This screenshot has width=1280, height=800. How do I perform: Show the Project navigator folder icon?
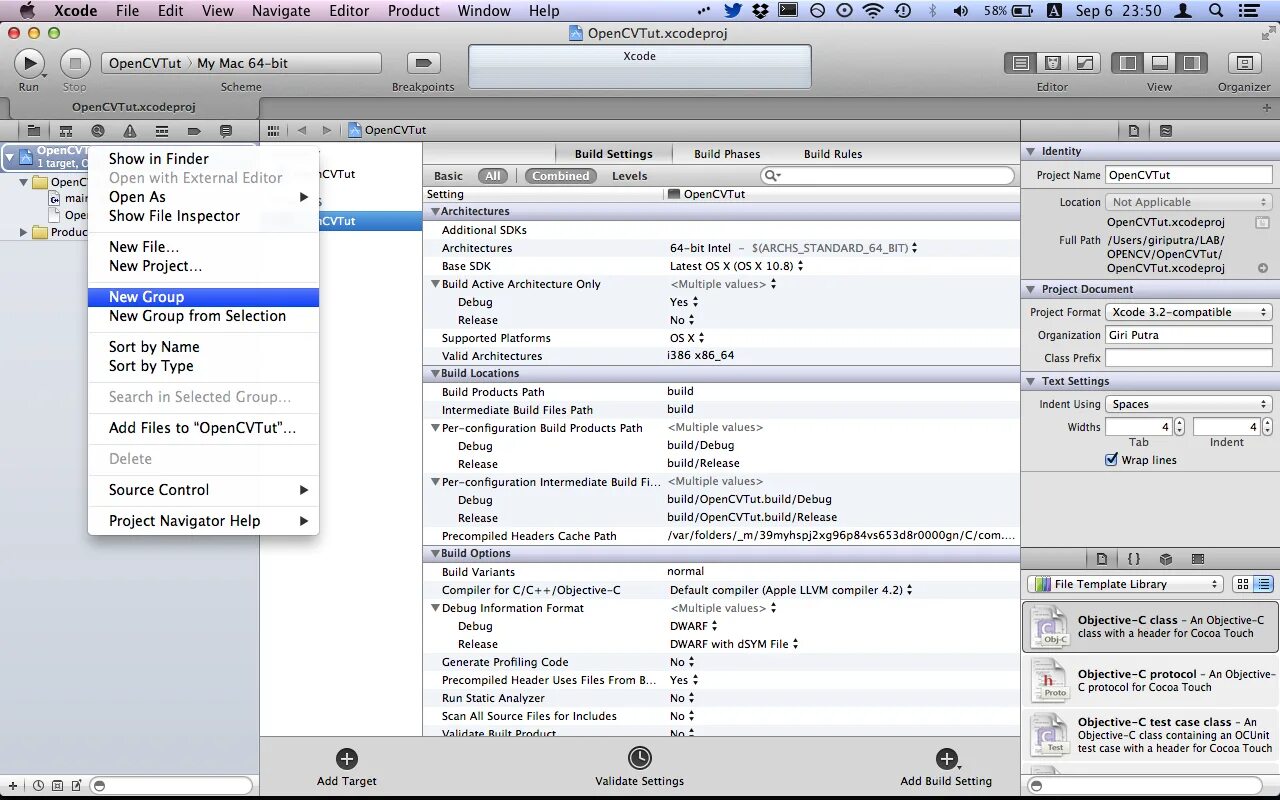34,130
